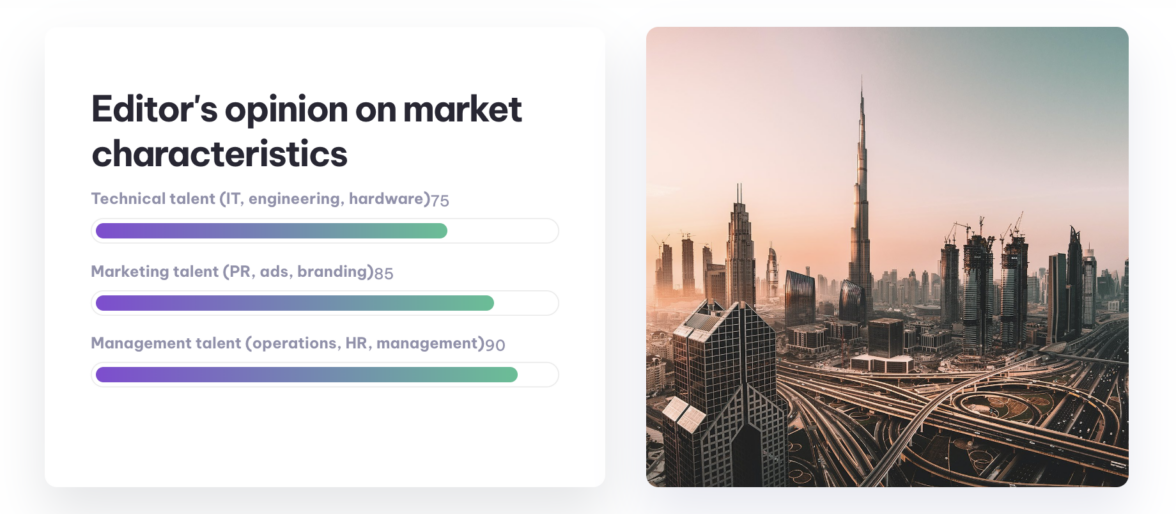Viewport: 1176px width, 514px height.
Task: Click the 75 score value
Action: (440, 200)
